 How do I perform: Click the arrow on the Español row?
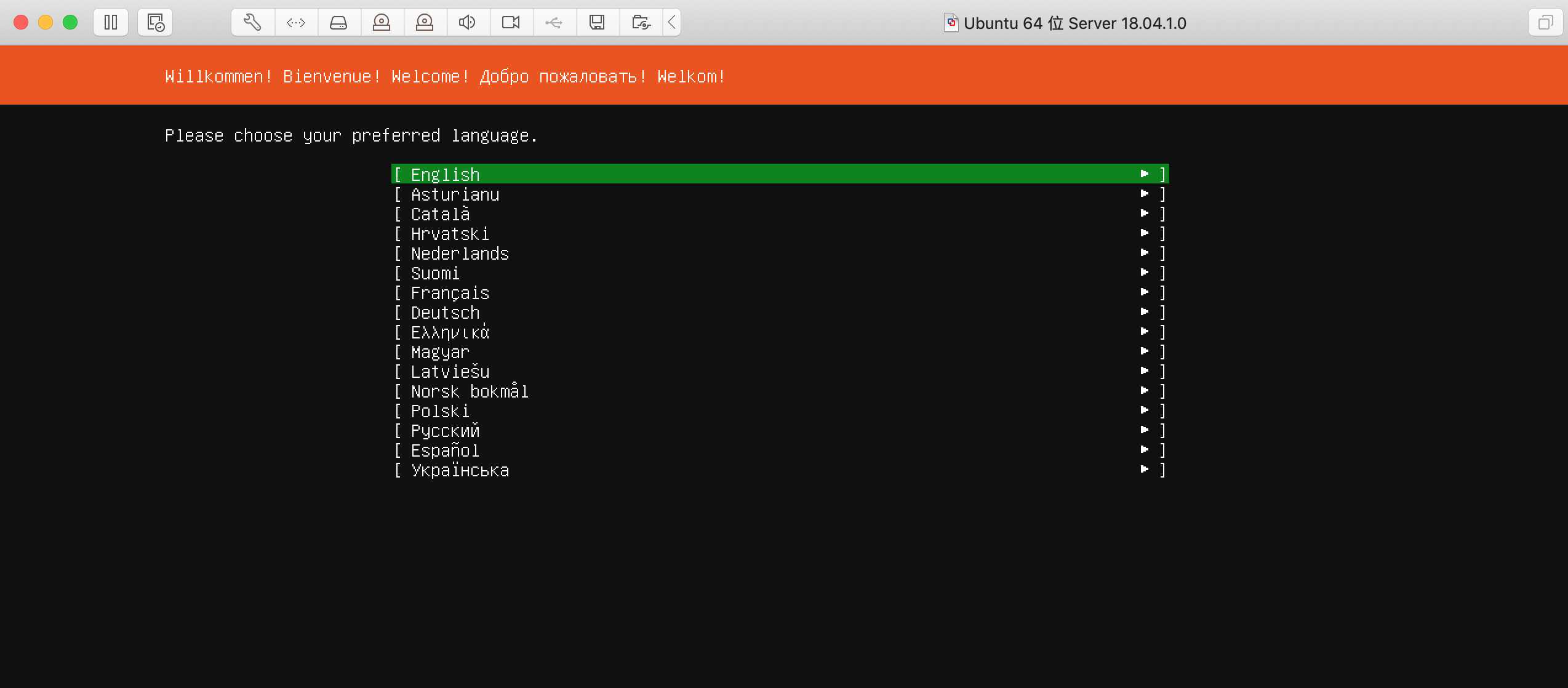1145,449
